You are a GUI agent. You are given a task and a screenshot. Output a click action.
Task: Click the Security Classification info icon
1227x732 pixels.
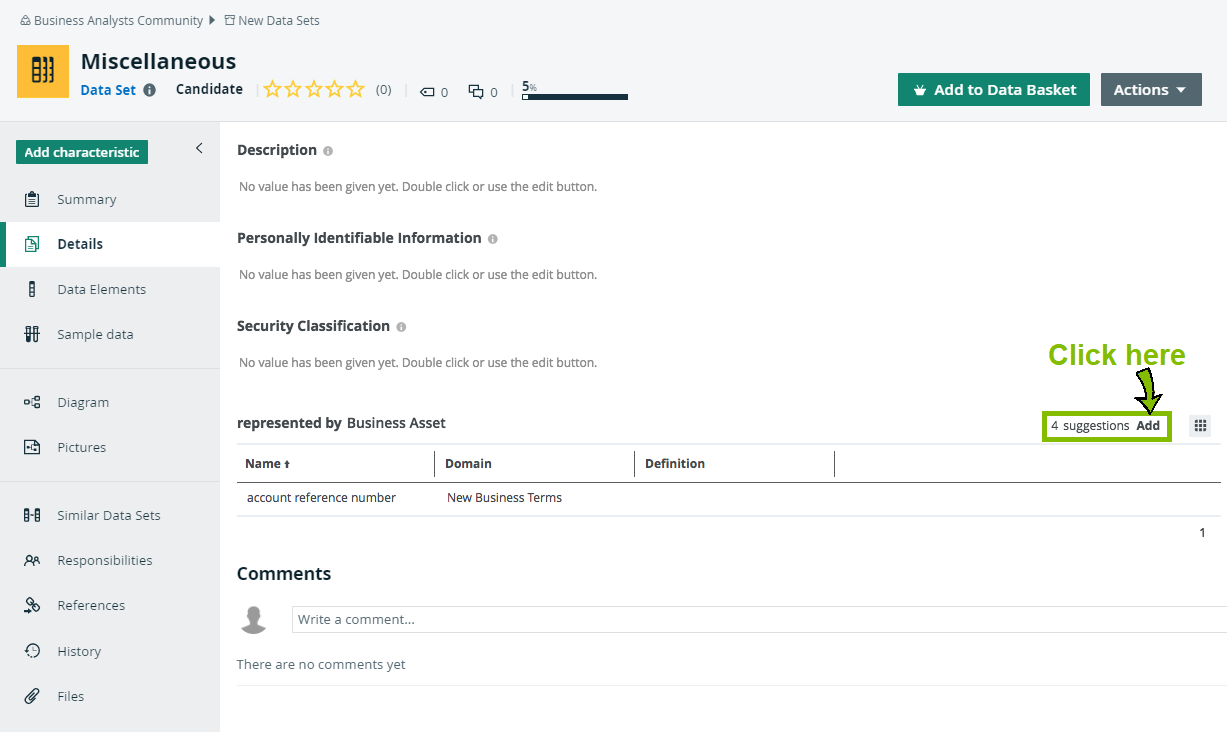coord(401,327)
